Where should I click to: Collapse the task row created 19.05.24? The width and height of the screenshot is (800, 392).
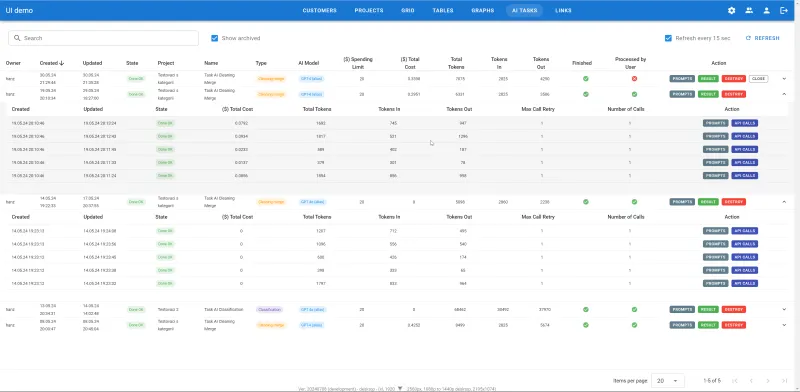784,94
